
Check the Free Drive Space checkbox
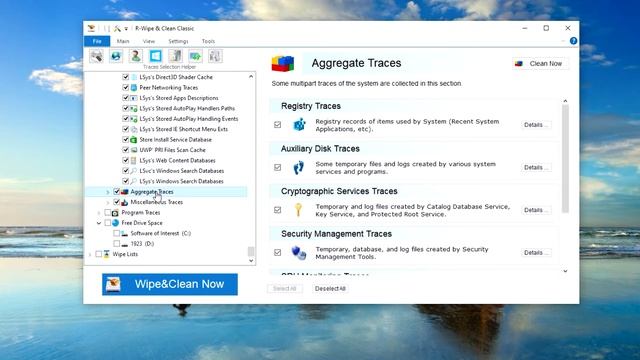coord(108,223)
